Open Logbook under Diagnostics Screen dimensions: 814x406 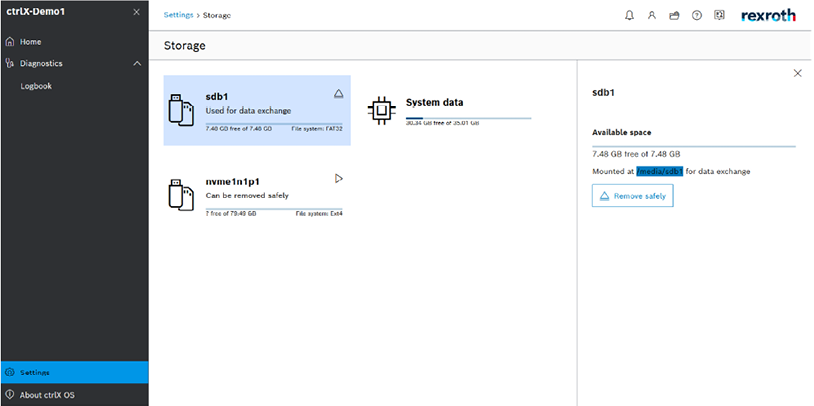click(x=74, y=86)
